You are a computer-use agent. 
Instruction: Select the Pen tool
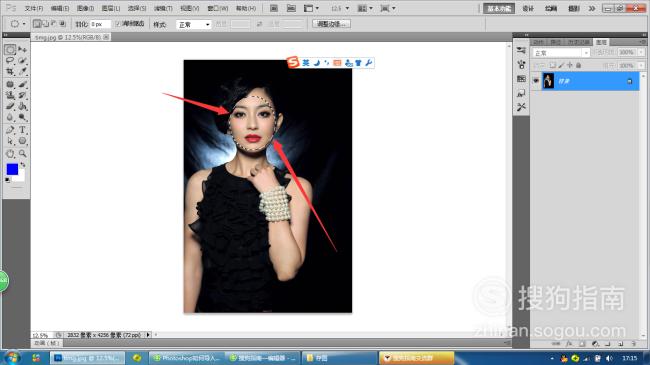point(10,130)
